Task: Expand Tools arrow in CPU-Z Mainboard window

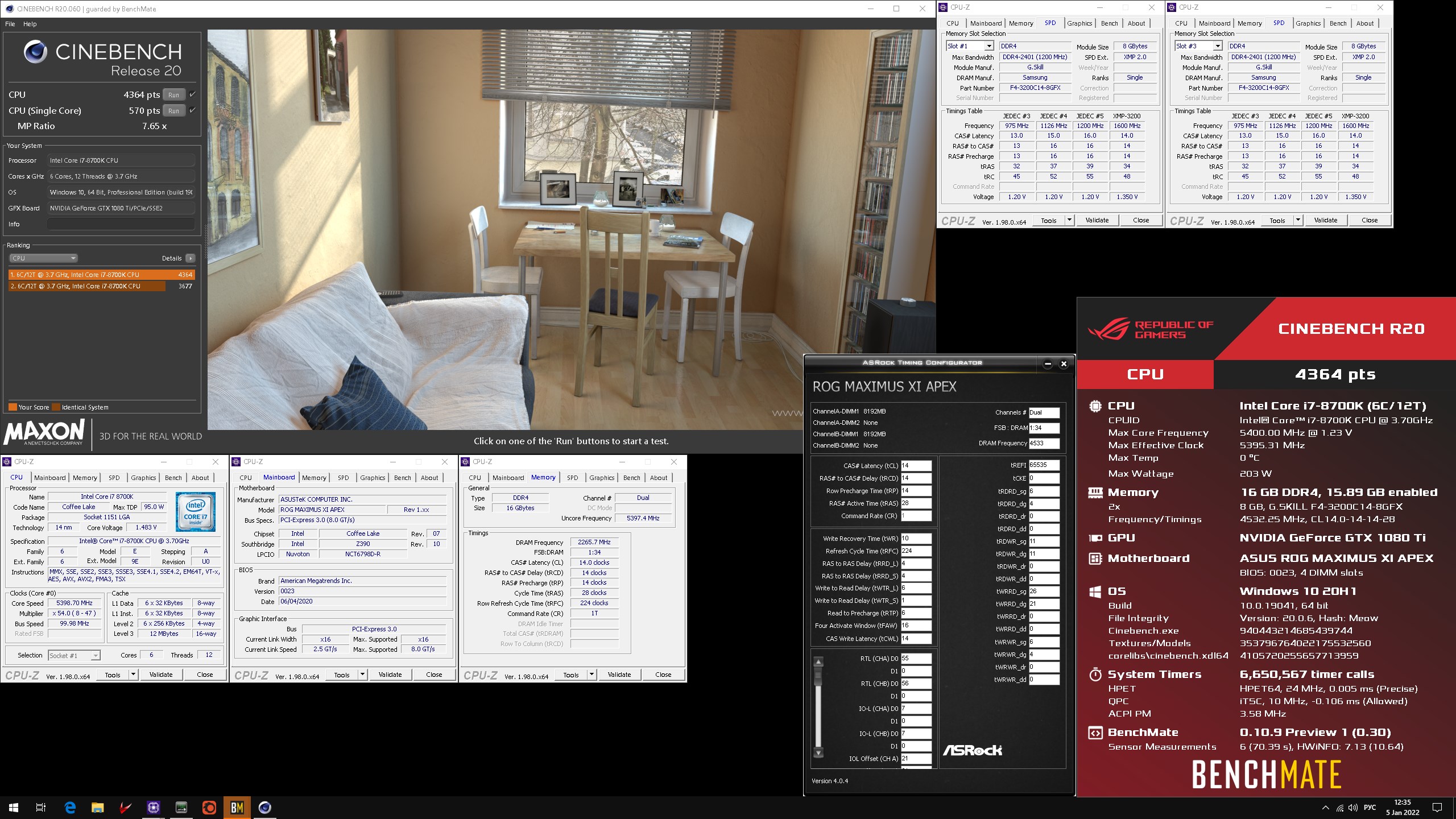Action: click(362, 675)
